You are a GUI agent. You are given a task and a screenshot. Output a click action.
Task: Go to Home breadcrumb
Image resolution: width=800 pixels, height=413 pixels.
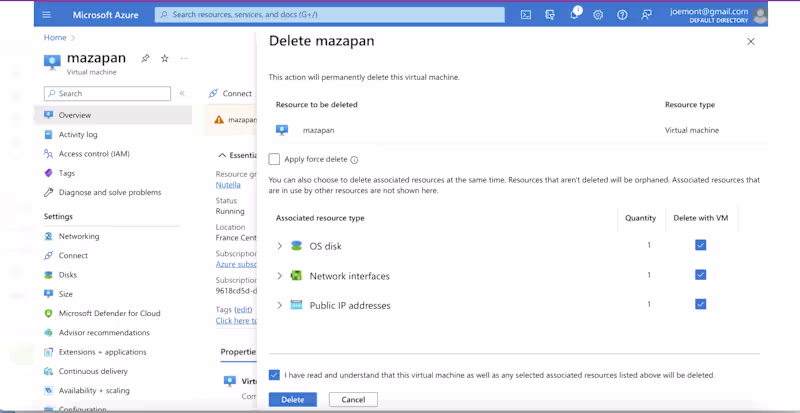tap(55, 37)
